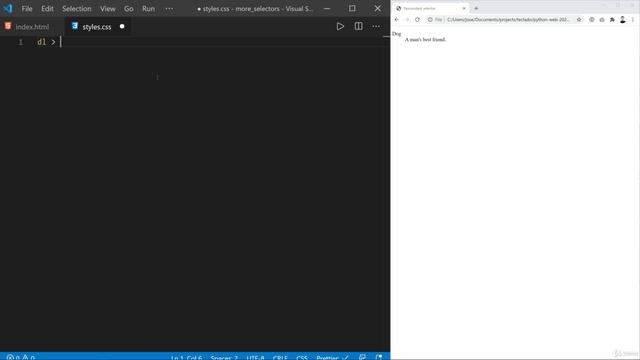Click the Prettier status bar item
The width and height of the screenshot is (640, 360).
[332, 357]
